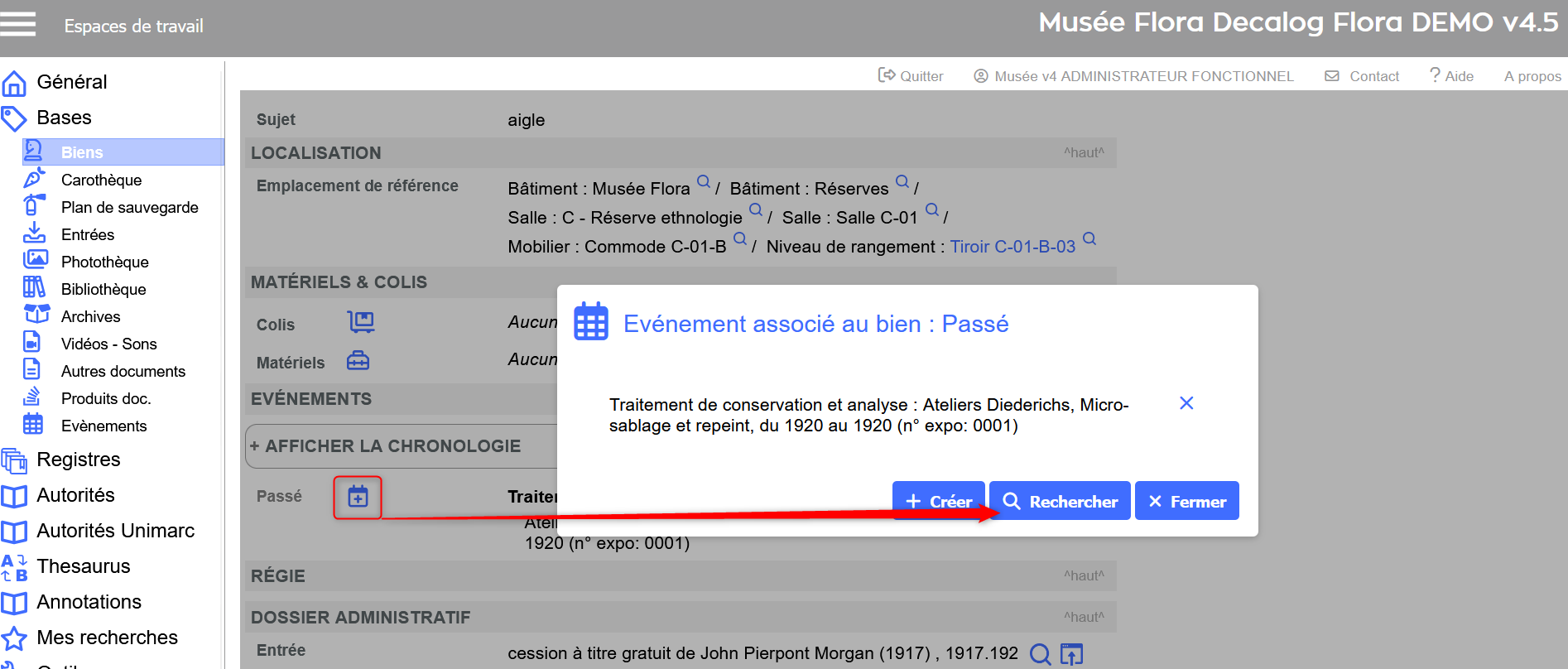Screen dimensions: 1568x669
Task: Close the dialog with Fermer button
Action: click(1186, 501)
